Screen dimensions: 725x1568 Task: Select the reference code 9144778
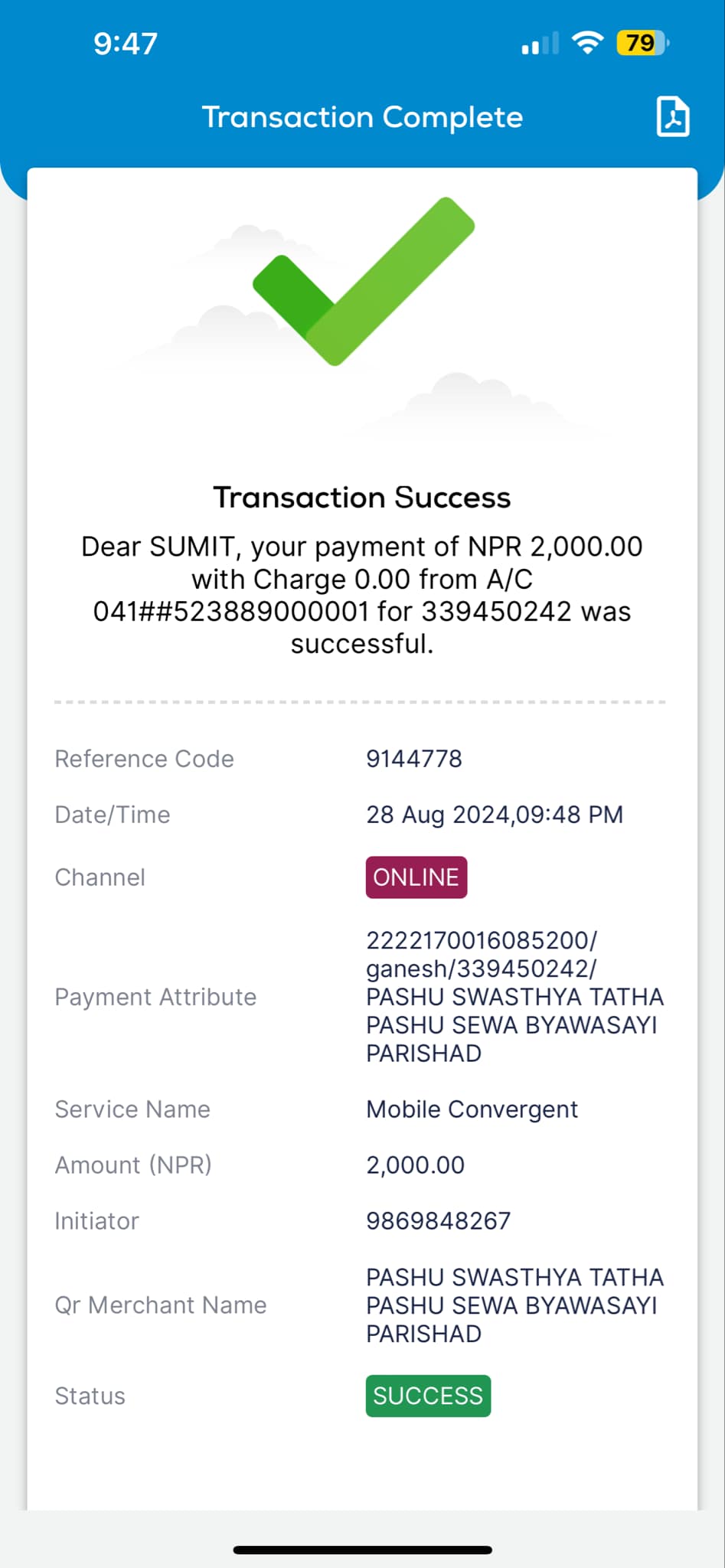pyautogui.click(x=414, y=759)
